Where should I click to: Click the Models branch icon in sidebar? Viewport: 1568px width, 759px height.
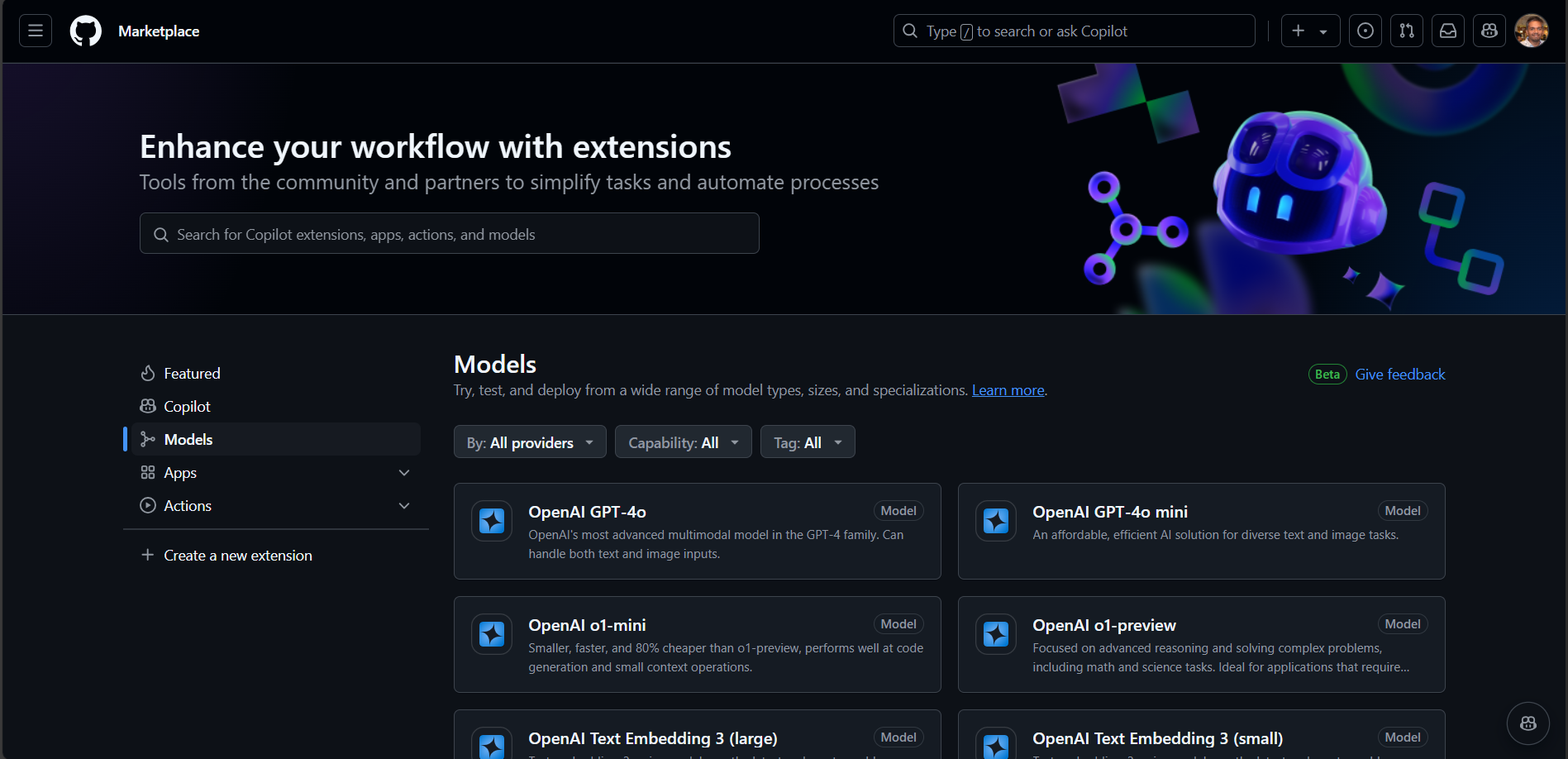click(148, 439)
